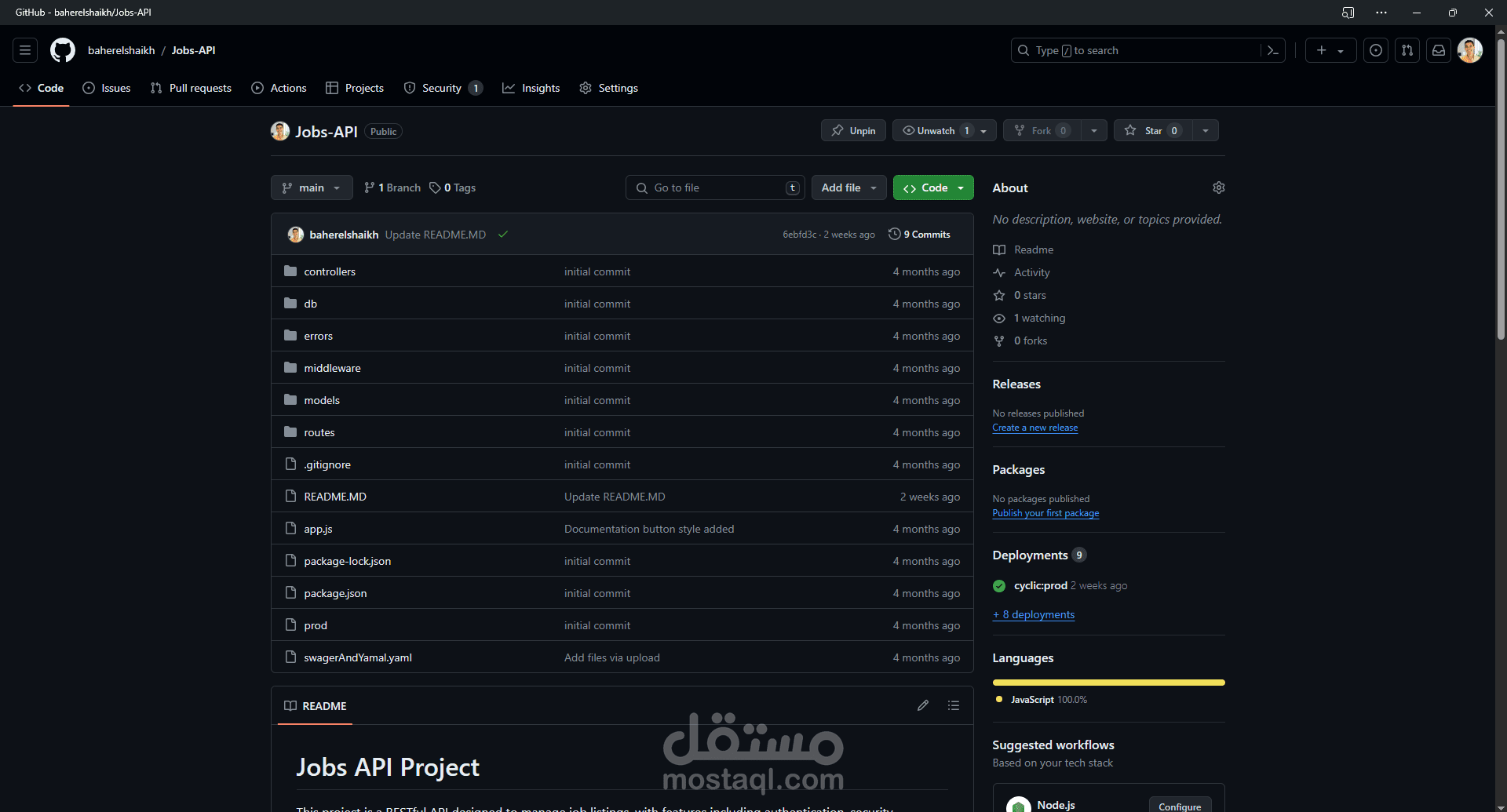
Task: Fork the repository
Action: [x=1042, y=130]
